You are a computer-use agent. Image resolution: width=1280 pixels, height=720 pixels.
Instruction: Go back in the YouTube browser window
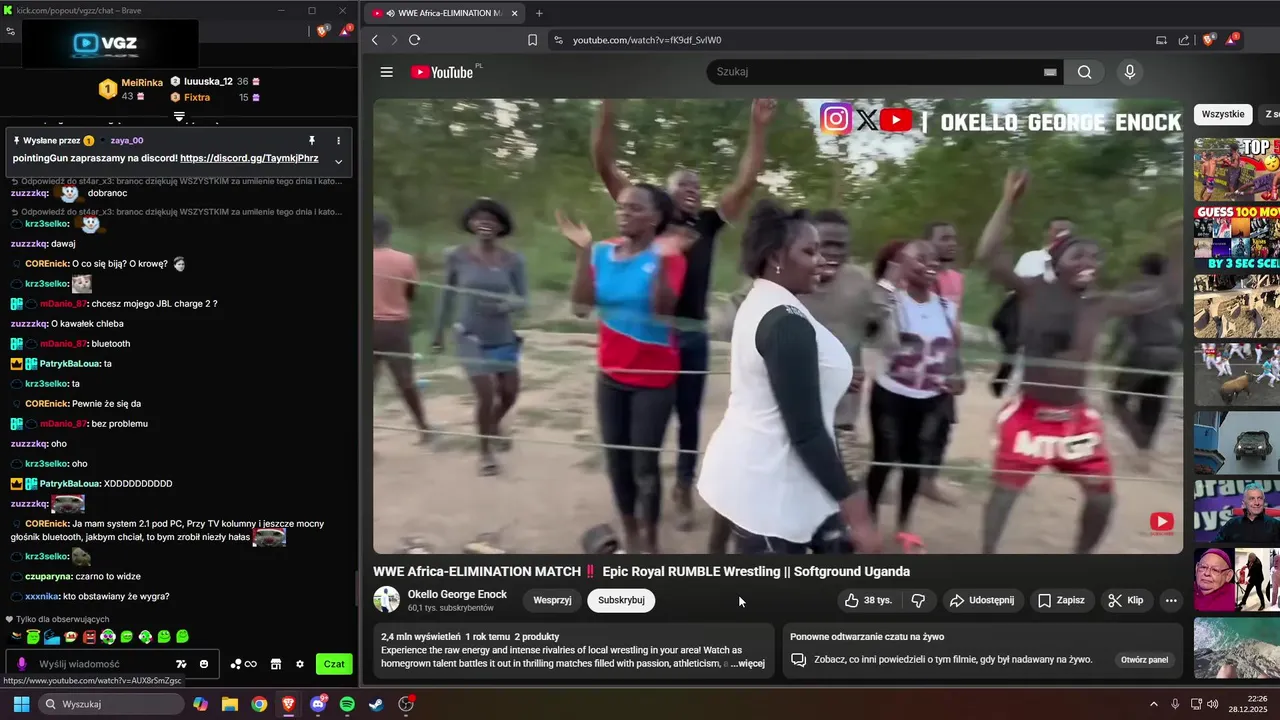(375, 40)
